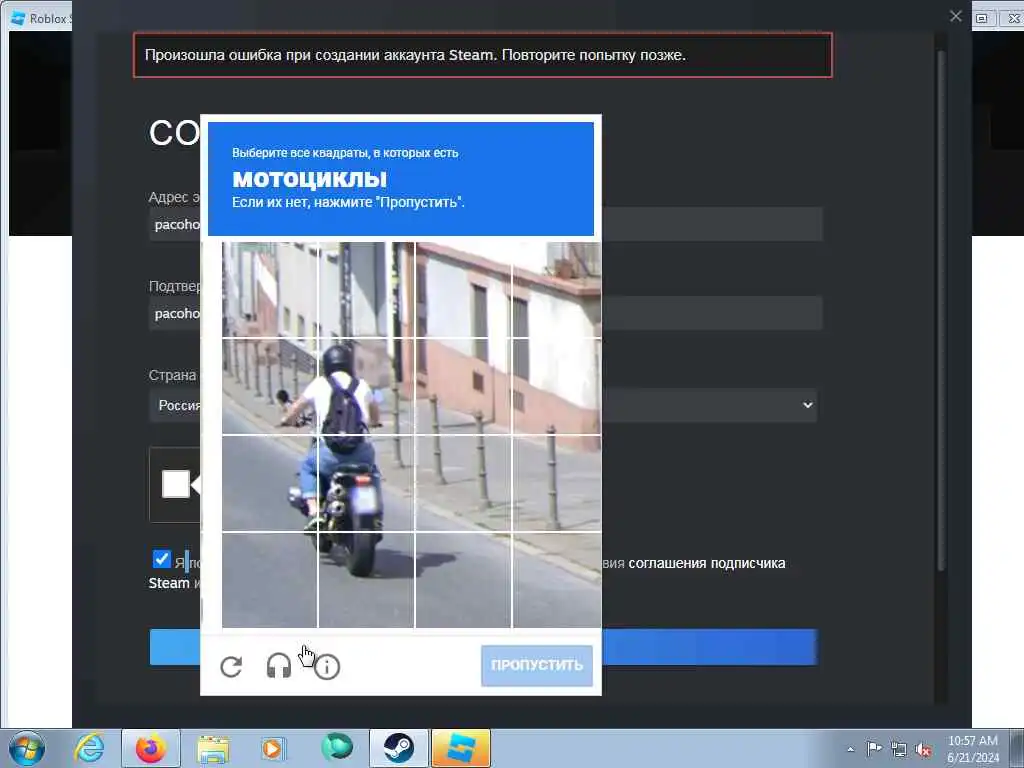Switch to the audio challenge headphones icon
The width and height of the screenshot is (1024, 768).
point(279,666)
